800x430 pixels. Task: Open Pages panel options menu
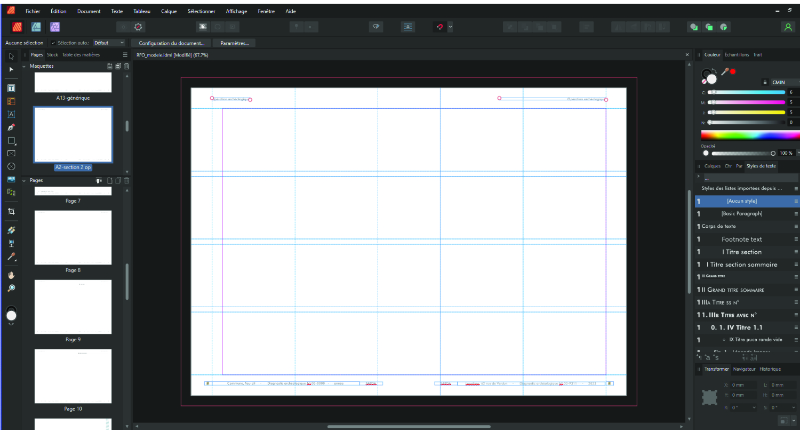tap(125, 55)
